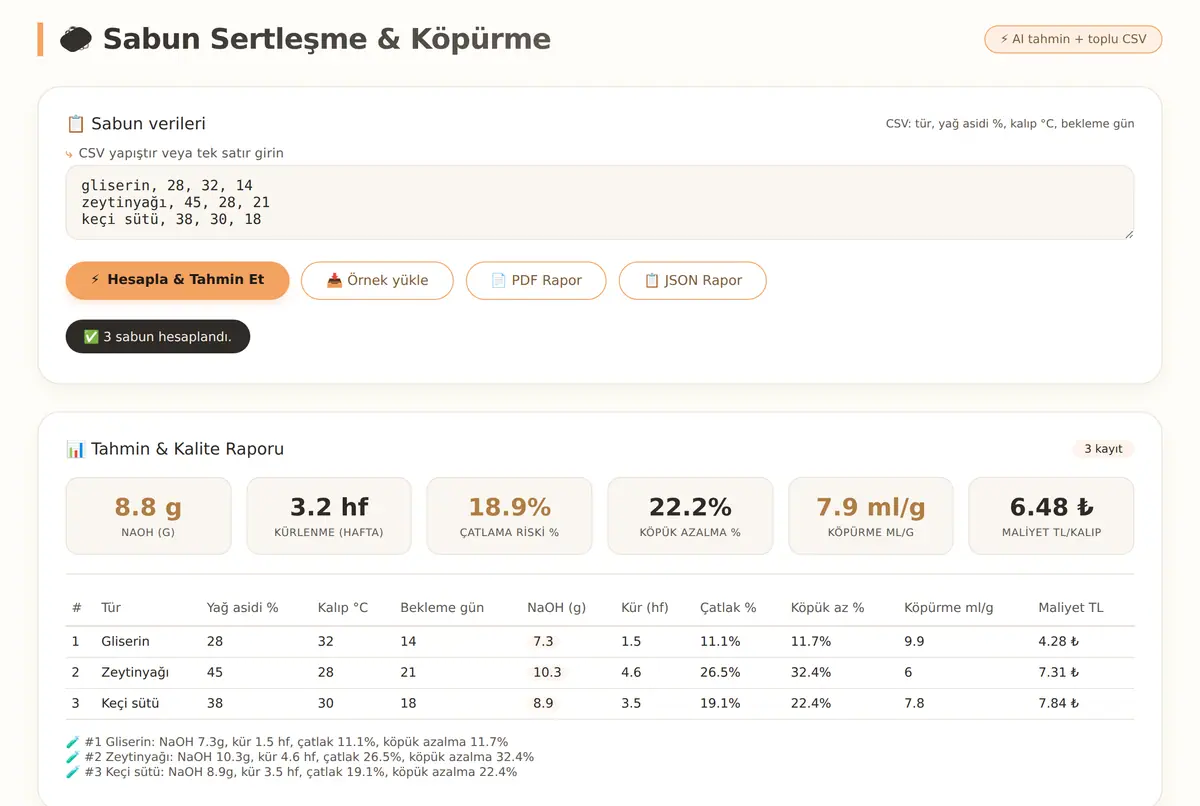The height and width of the screenshot is (806, 1200).
Task: Click NaOH value 10.3 in the table
Action: click(547, 672)
